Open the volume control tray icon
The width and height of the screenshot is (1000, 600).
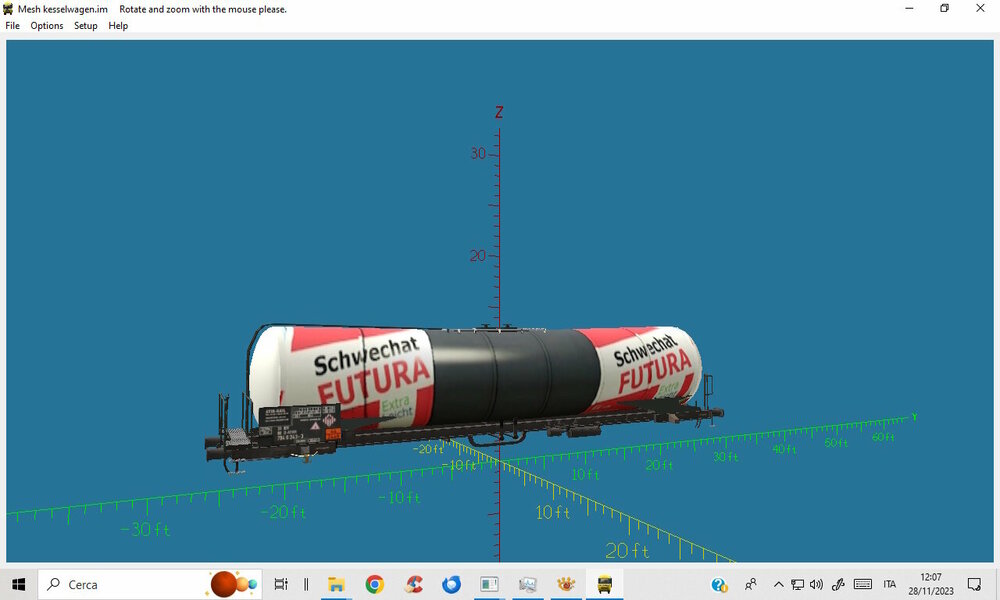click(x=816, y=584)
